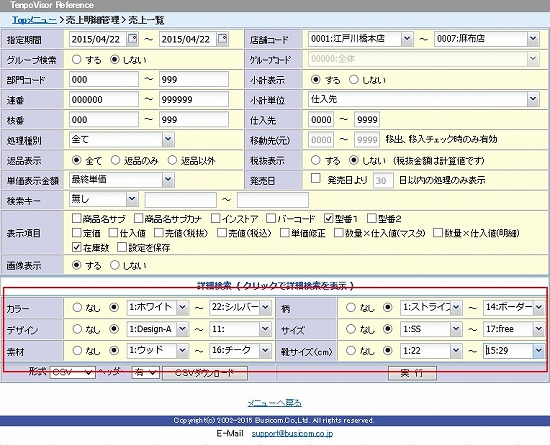
Task: Focus the 仕入先 end field 9999
Action: [367, 120]
